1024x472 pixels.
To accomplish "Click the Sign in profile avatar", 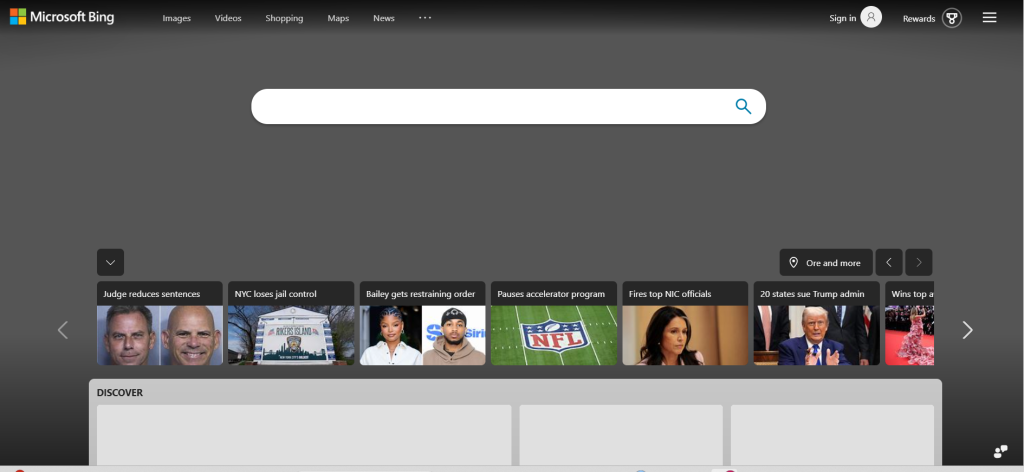I will pos(871,17).
